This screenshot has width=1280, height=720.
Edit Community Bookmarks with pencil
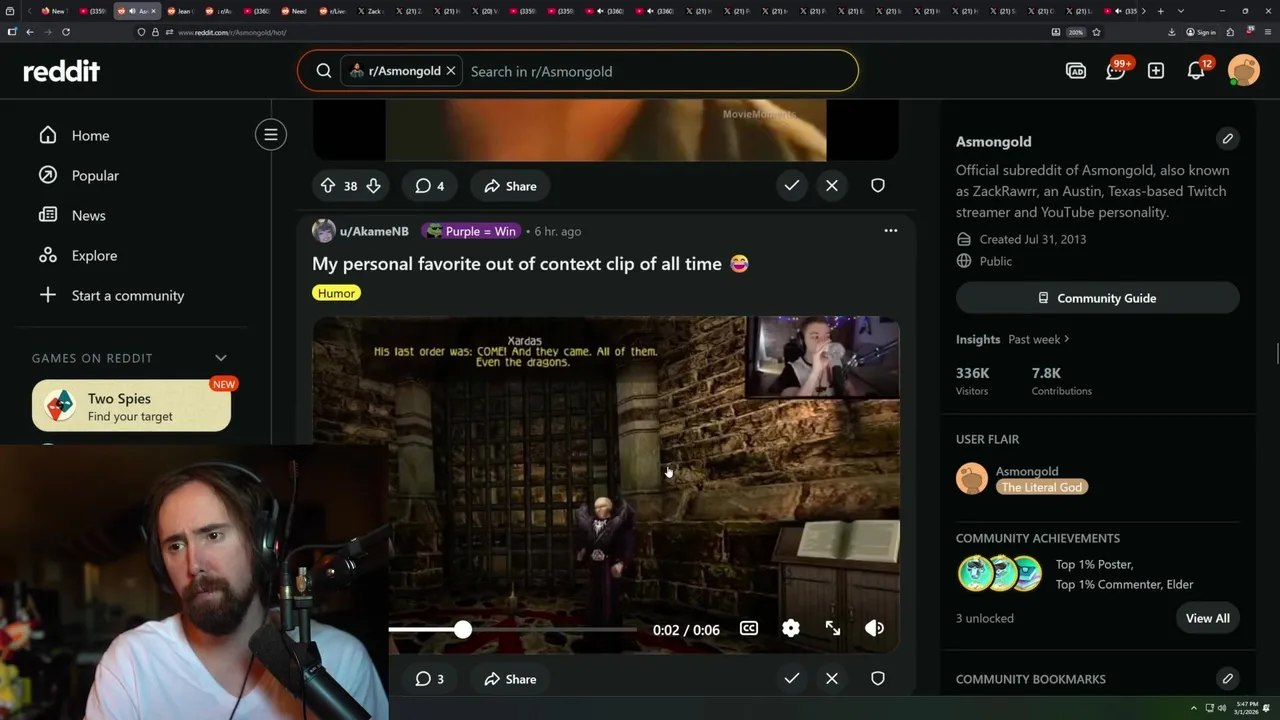click(x=1228, y=679)
